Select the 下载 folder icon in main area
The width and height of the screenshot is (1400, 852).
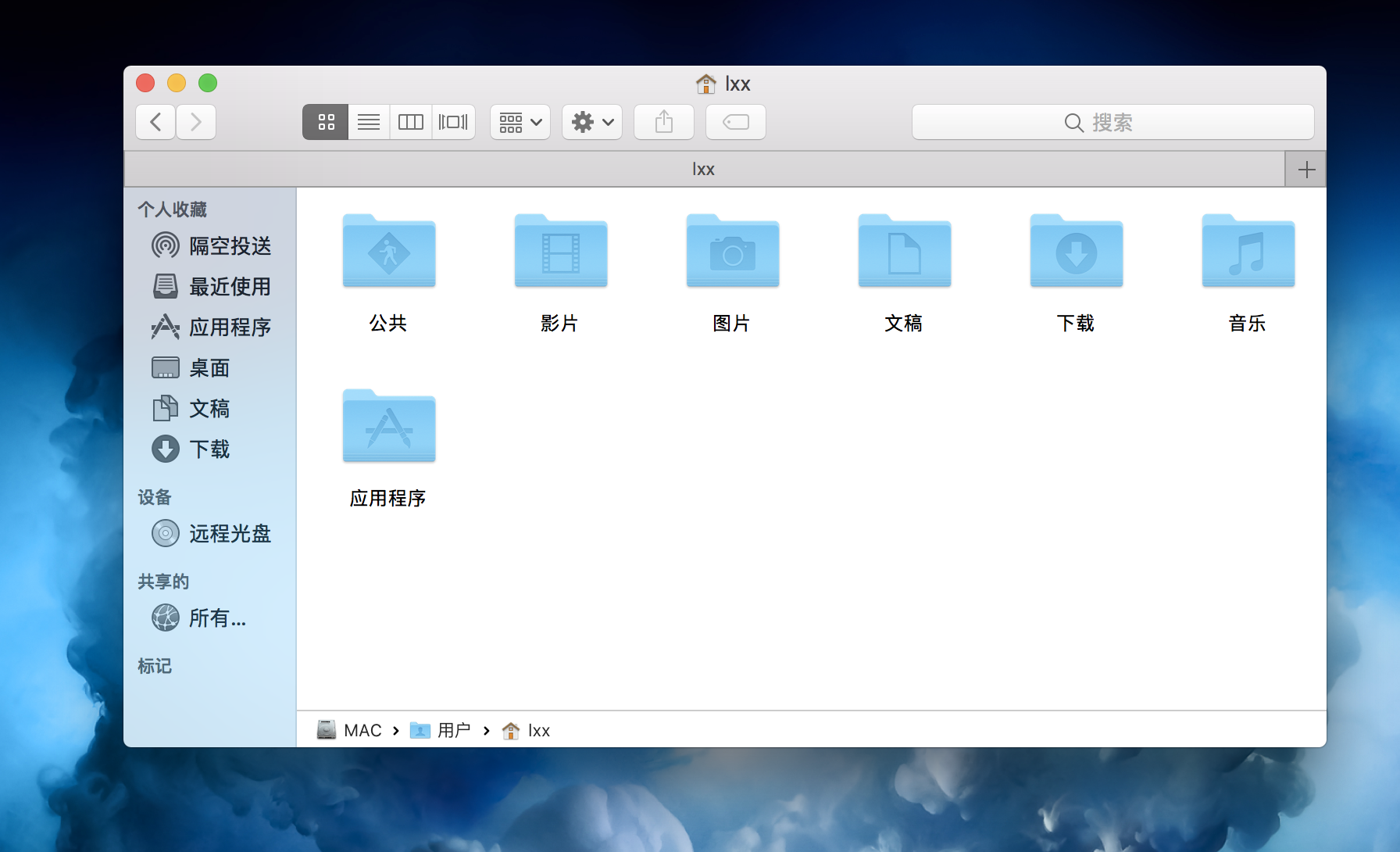[x=1077, y=251]
